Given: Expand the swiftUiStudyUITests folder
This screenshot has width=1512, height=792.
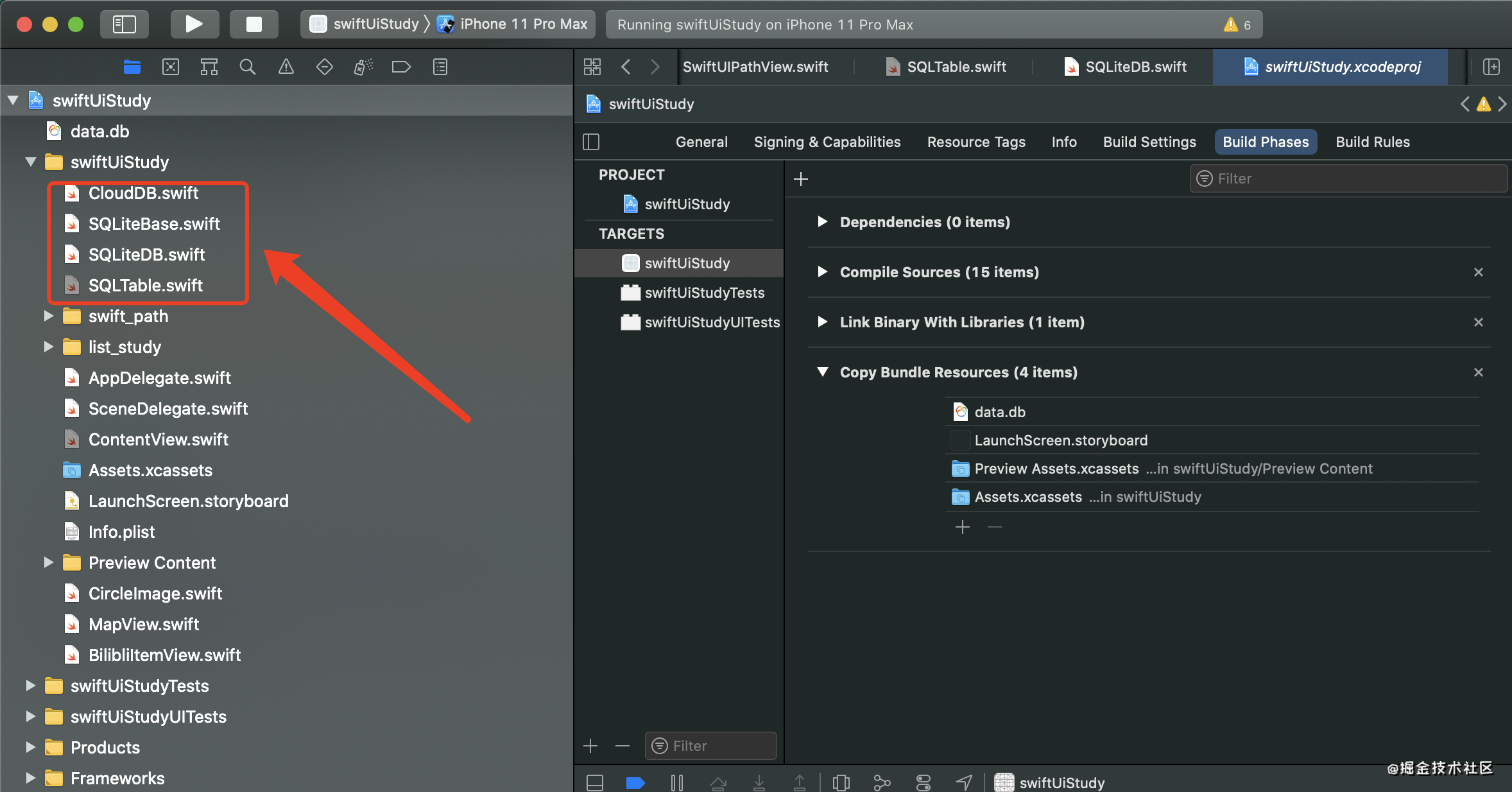Looking at the screenshot, I should pyautogui.click(x=30, y=716).
